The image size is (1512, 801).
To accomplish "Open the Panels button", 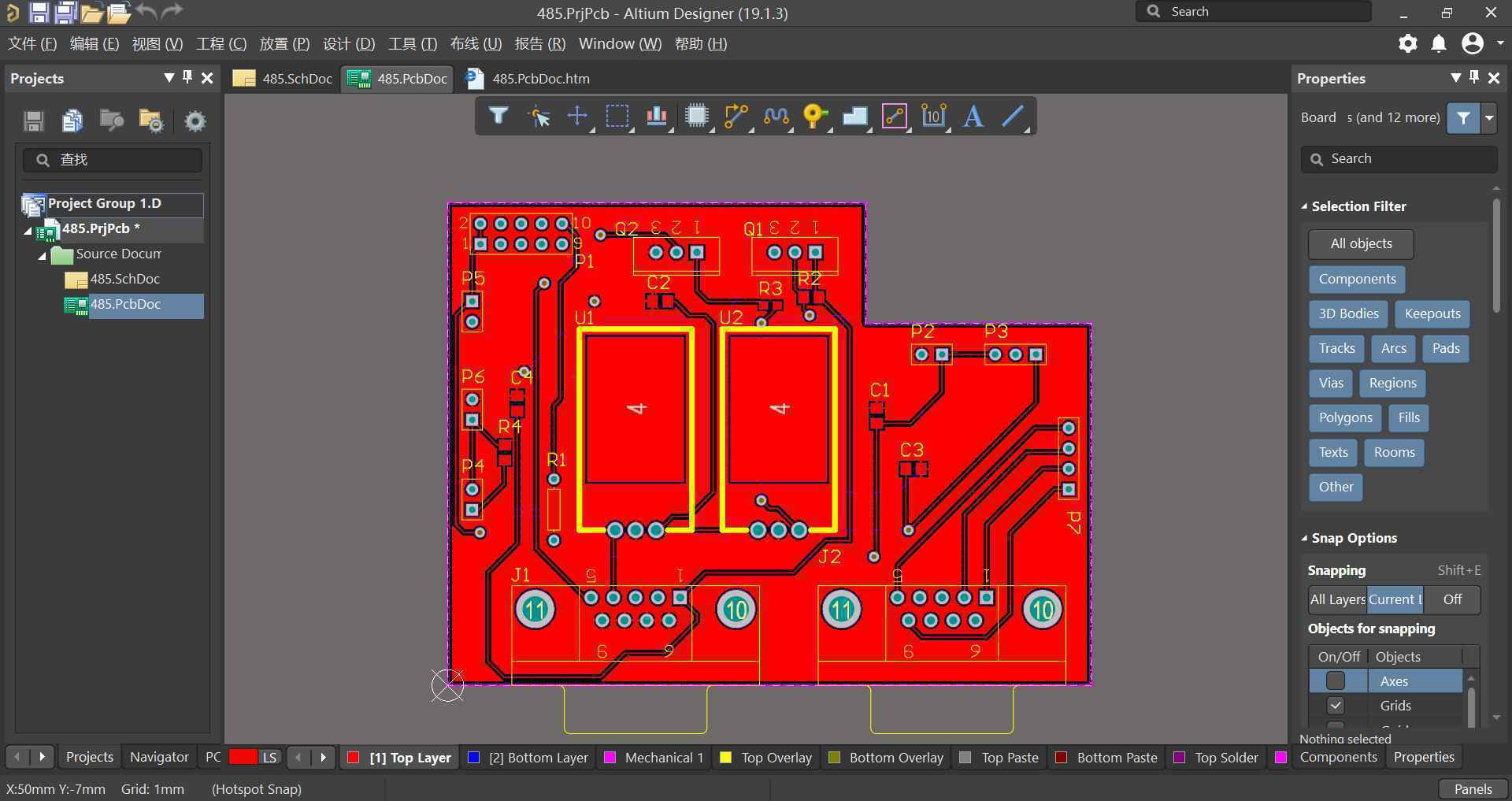I will pyautogui.click(x=1473, y=788).
